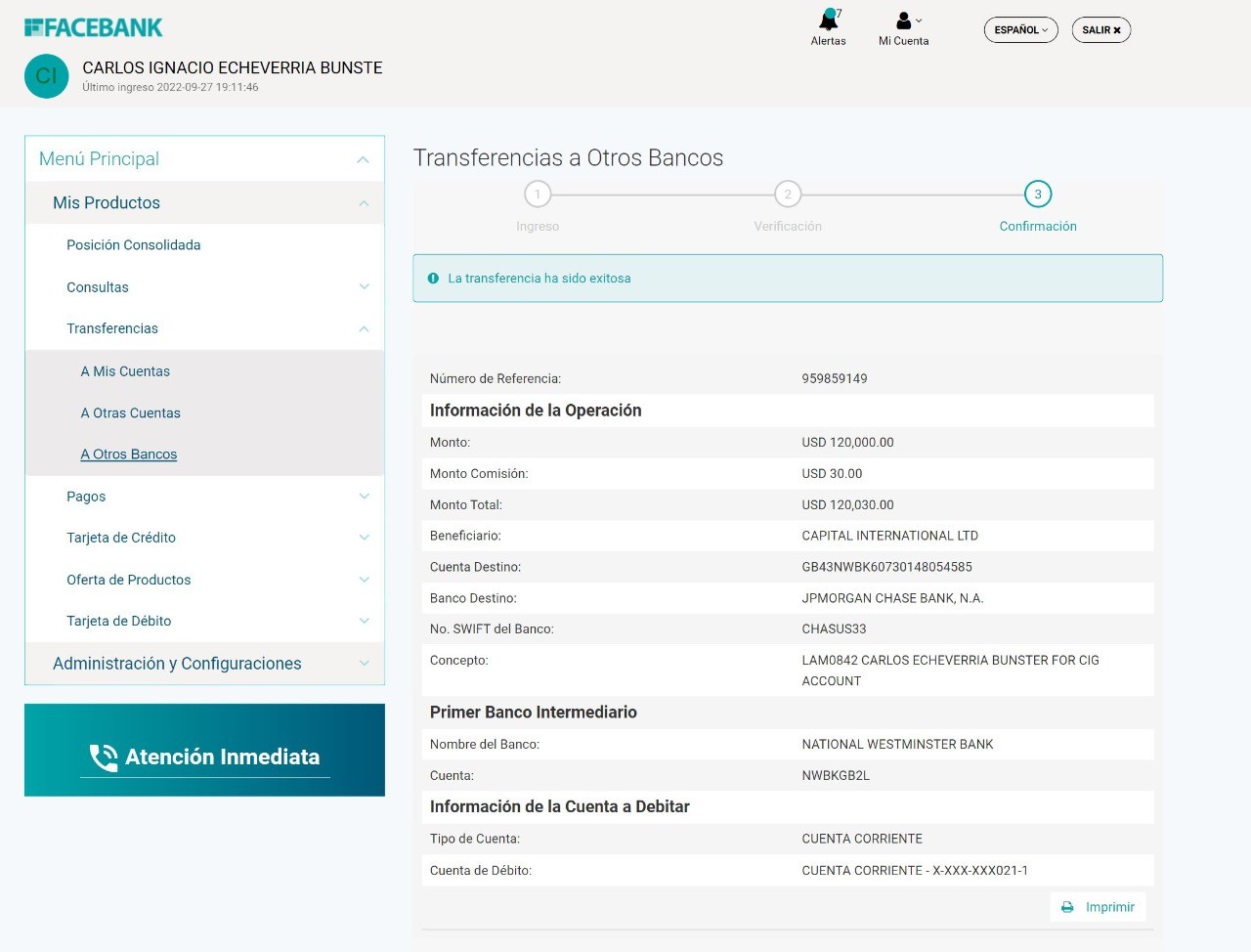Collapse the Mis Productos section
This screenshot has height=952, width=1251.
click(363, 203)
